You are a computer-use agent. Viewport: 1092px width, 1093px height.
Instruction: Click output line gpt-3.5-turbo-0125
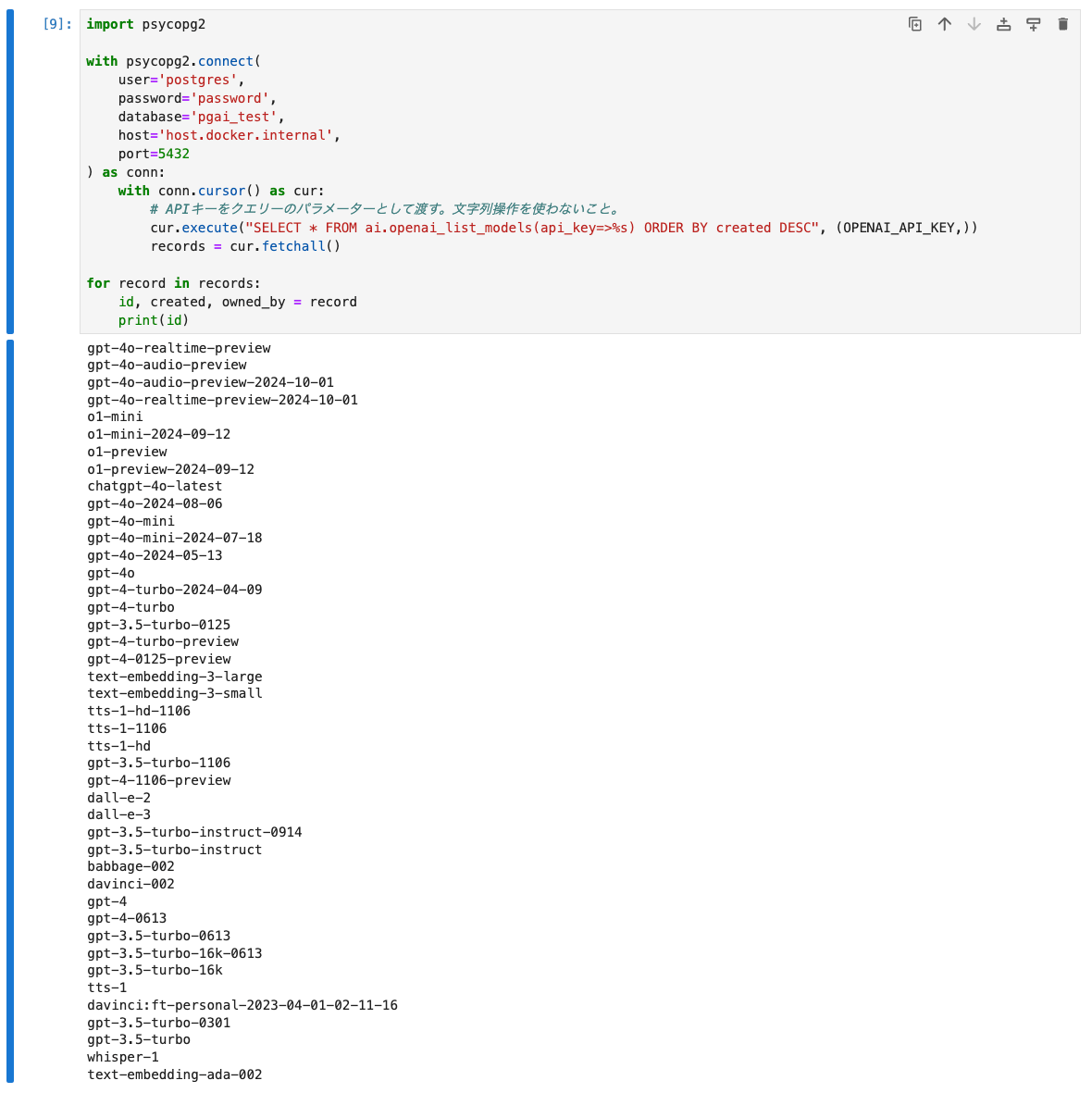click(159, 625)
